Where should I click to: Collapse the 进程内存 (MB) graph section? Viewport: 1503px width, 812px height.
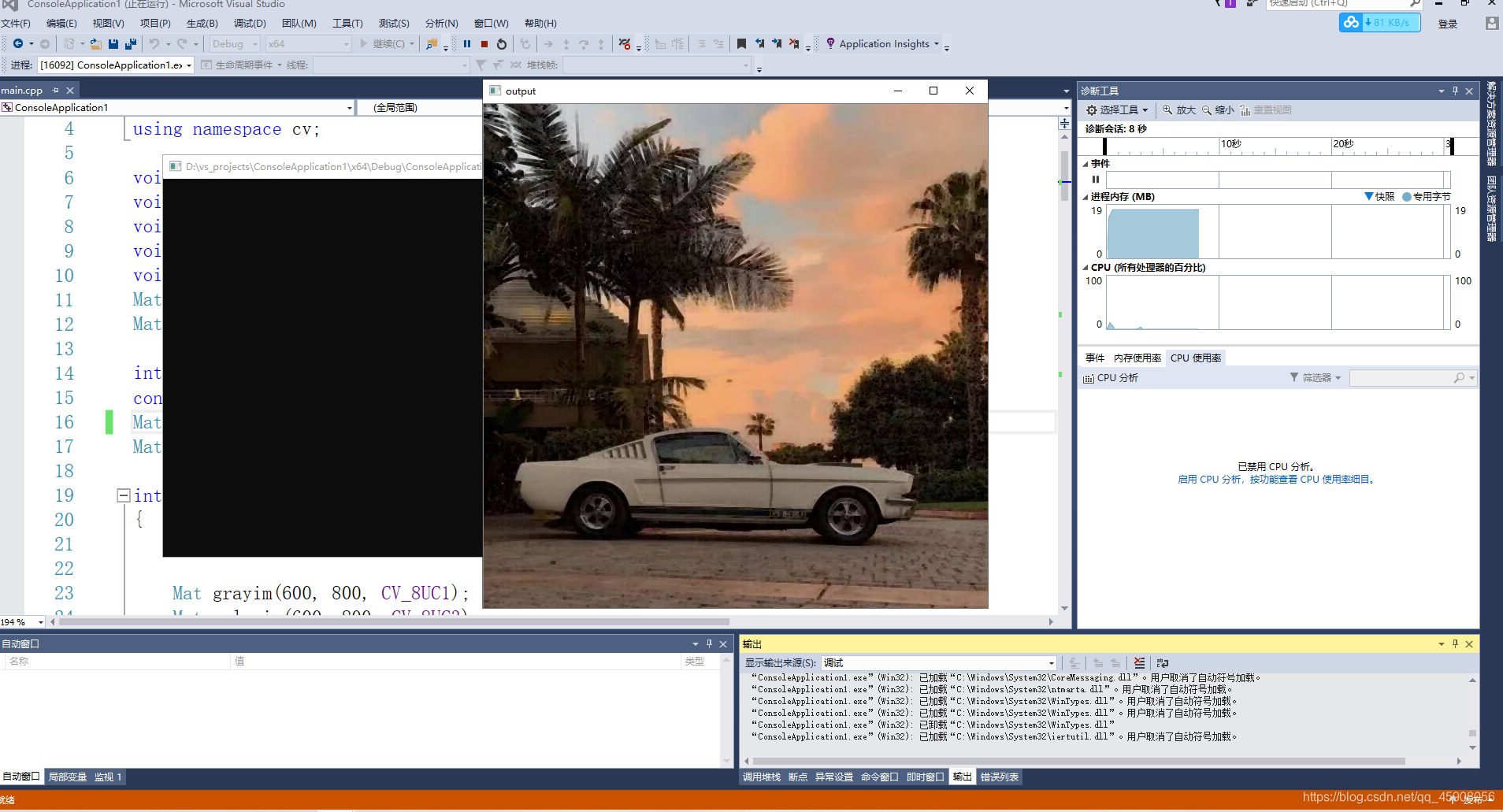point(1085,197)
